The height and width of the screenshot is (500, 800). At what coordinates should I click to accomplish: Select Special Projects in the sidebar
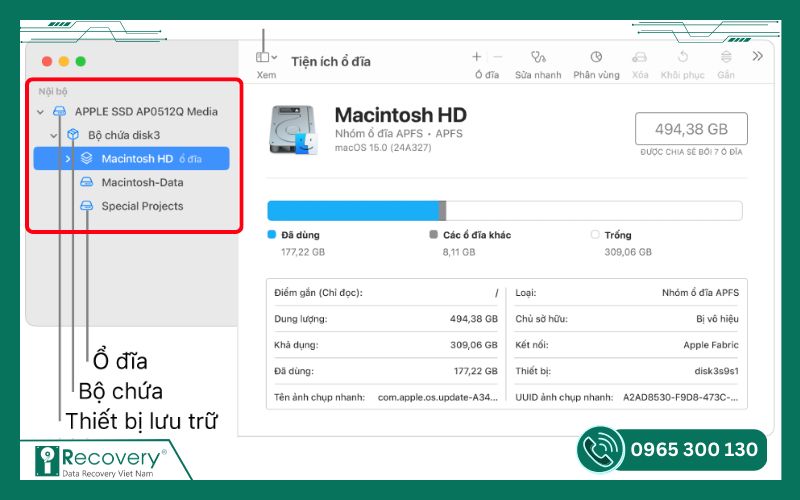point(142,206)
